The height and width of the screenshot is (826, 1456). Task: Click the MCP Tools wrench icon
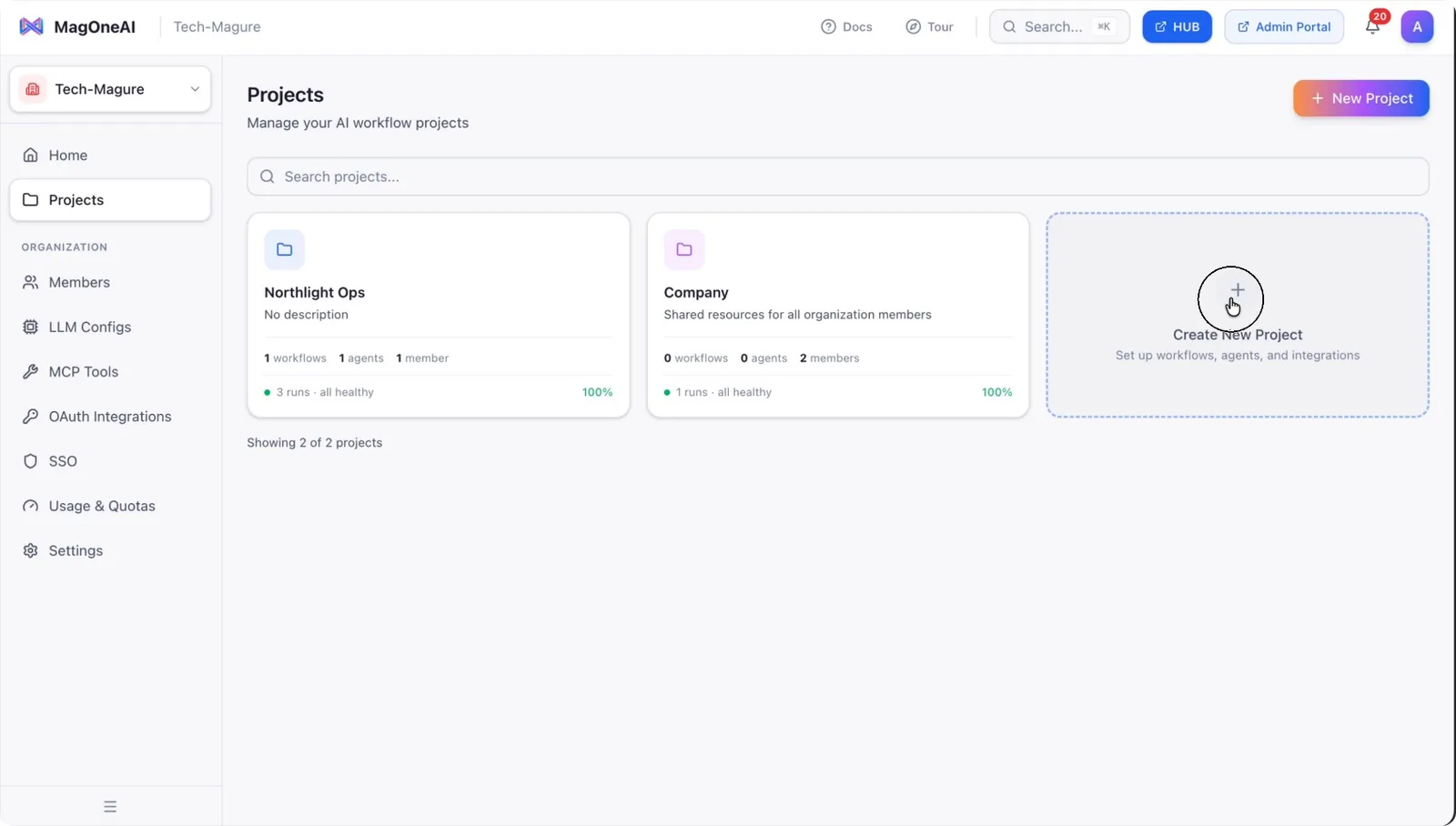[30, 371]
